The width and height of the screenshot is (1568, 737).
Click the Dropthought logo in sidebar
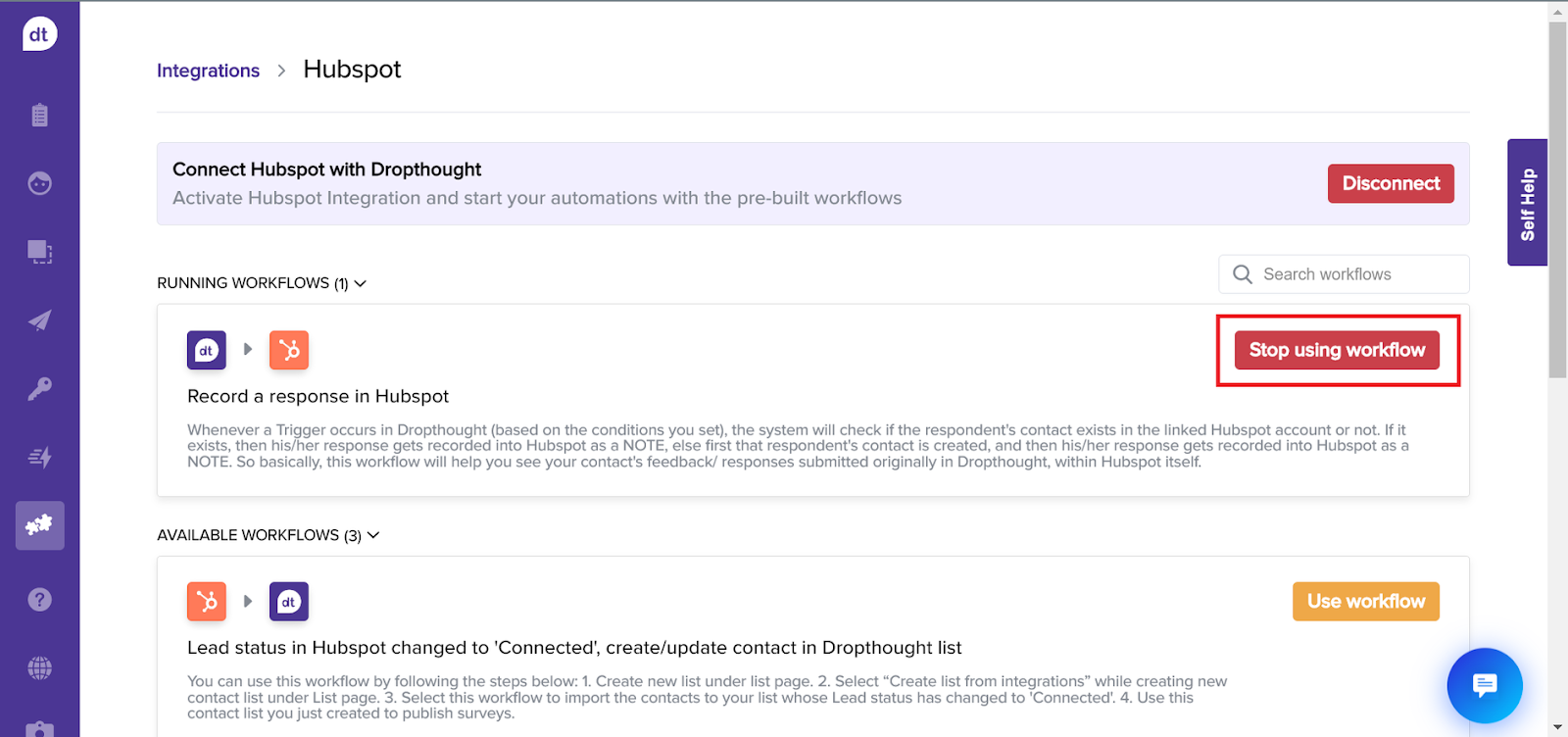click(x=39, y=34)
